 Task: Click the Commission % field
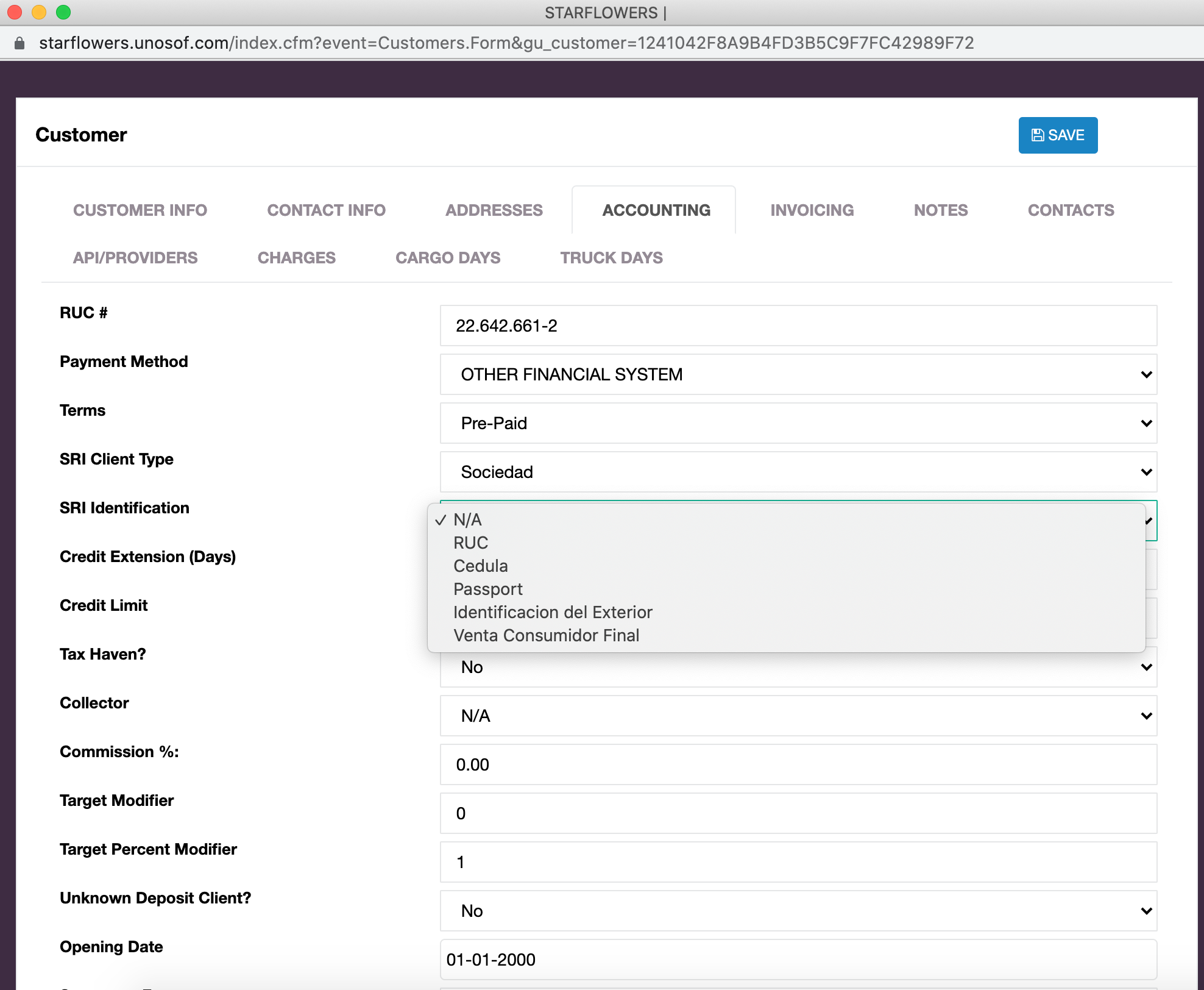[x=798, y=764]
